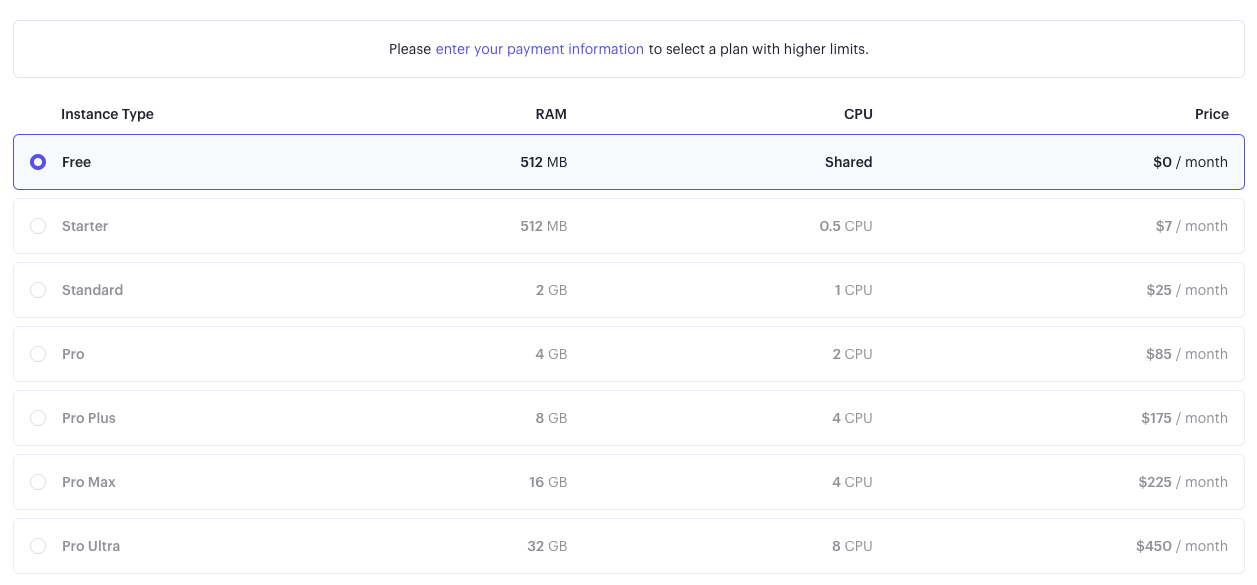Pick the Pro plan radio button

(38, 354)
